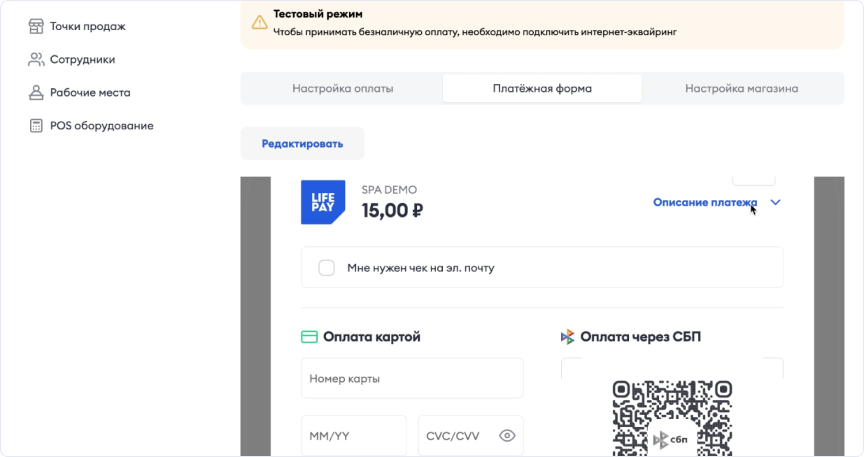Click the Рабочие места person icon
Screen dimensions: 864x457
(36, 93)
